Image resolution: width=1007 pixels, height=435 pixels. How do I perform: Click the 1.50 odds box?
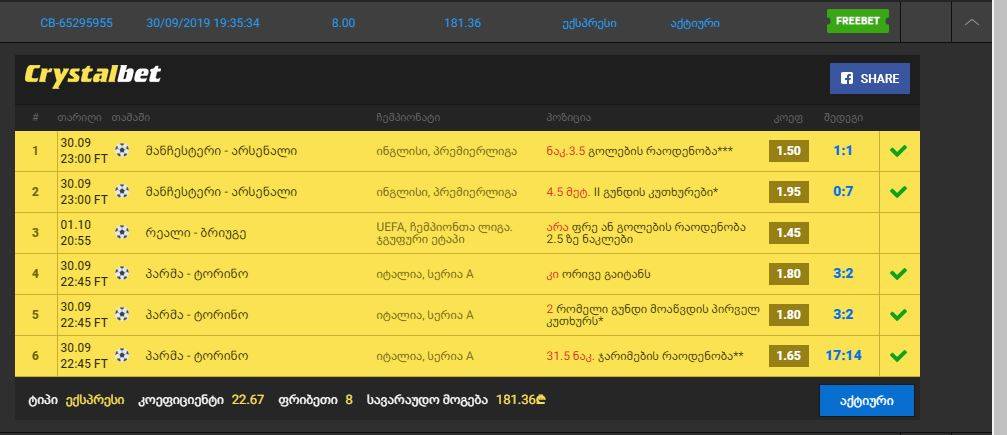point(789,151)
